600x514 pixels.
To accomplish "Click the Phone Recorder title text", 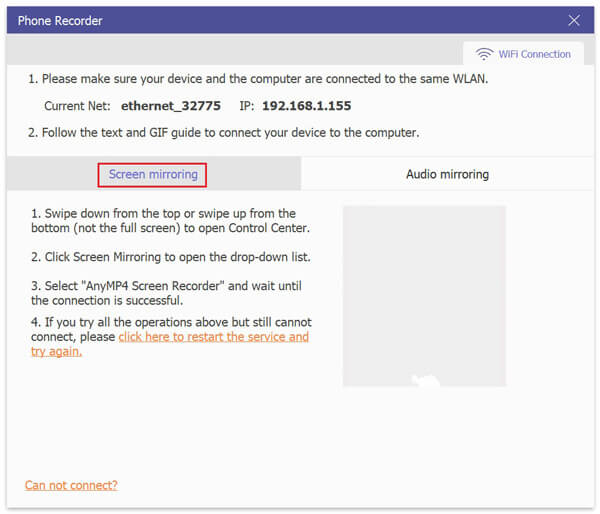I will click(60, 20).
